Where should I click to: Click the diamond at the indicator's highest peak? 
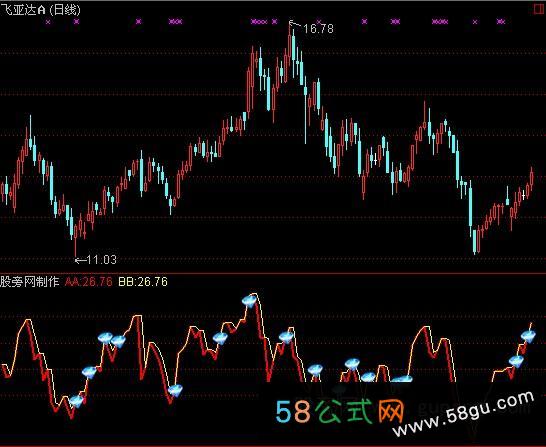click(249, 301)
